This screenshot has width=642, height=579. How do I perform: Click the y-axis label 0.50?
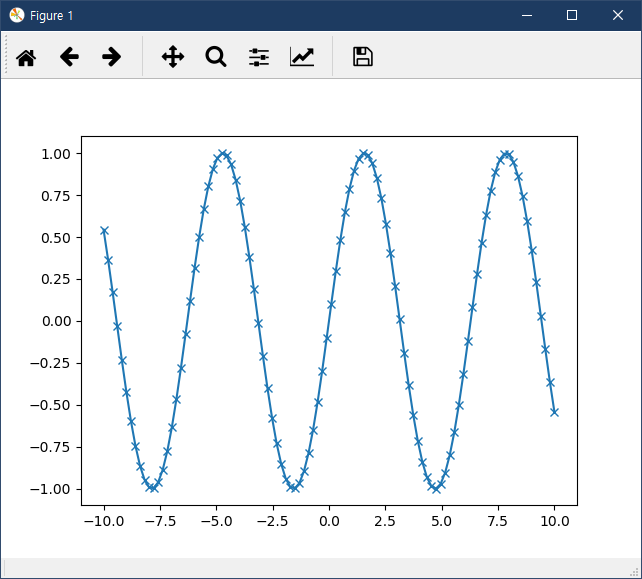coord(56,238)
